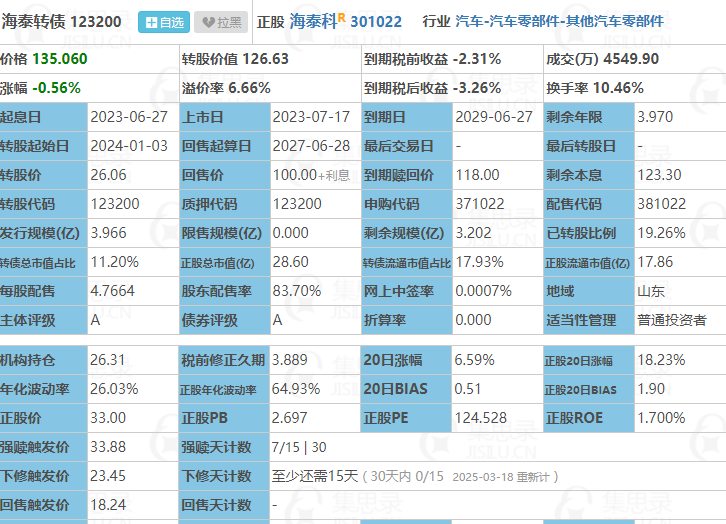Viewport: 726px width, 524px height.
Task: Open the 海泰科 underlying stock link
Action: pyautogui.click(x=312, y=21)
